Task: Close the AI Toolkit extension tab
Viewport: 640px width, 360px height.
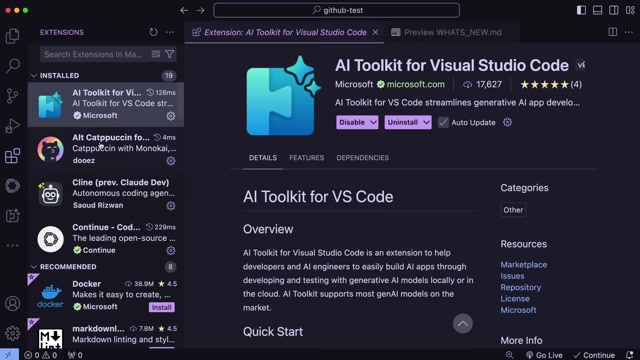Action: pos(376,32)
